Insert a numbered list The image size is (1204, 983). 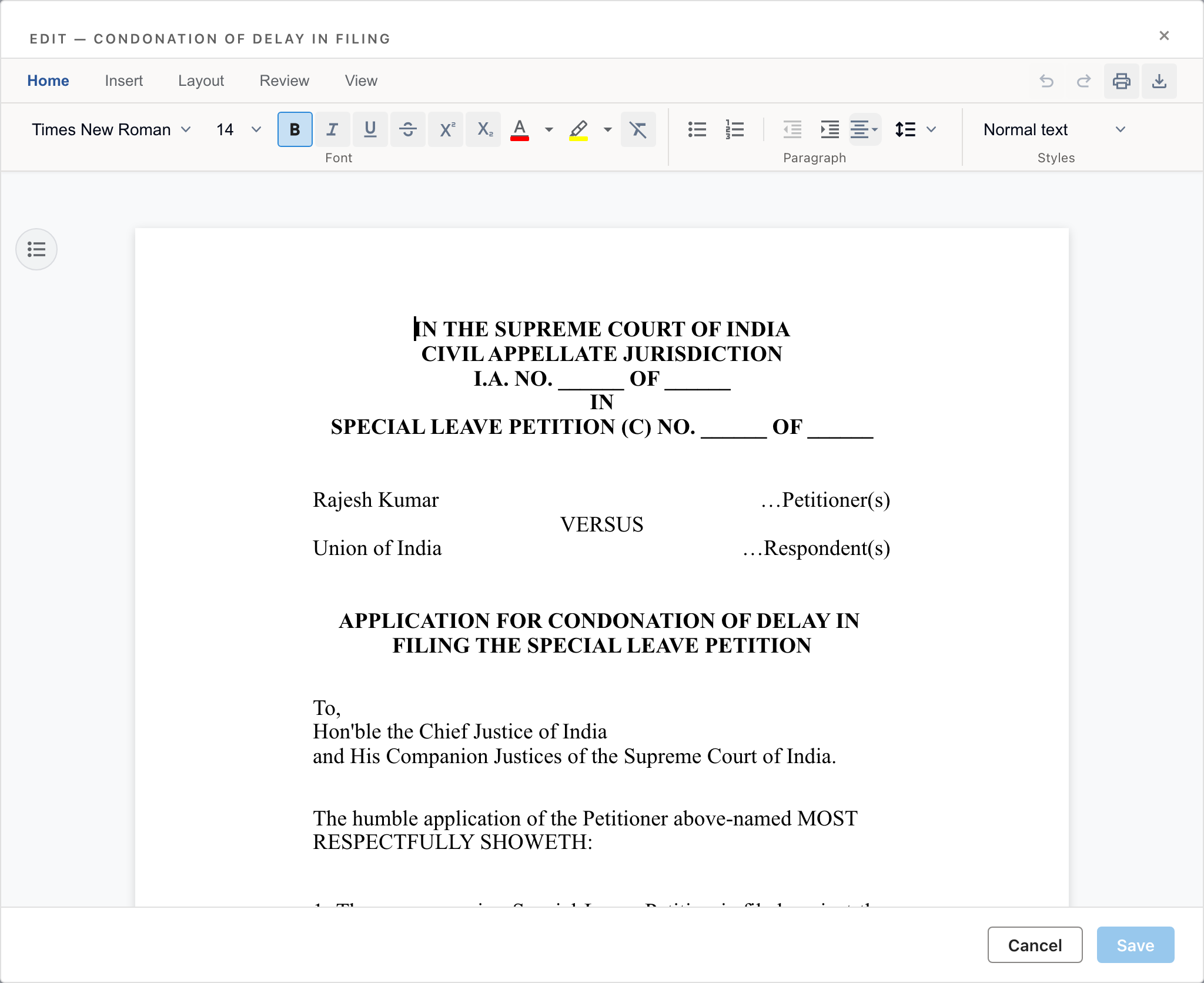[735, 129]
